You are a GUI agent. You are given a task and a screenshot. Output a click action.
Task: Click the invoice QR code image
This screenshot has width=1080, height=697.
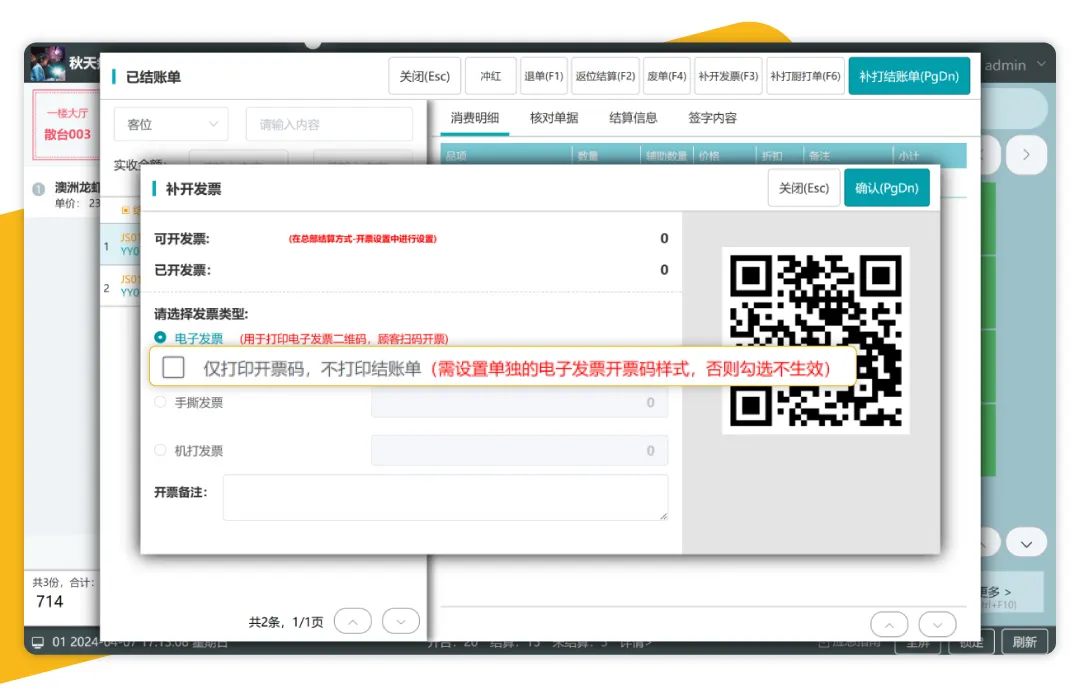pyautogui.click(x=816, y=340)
